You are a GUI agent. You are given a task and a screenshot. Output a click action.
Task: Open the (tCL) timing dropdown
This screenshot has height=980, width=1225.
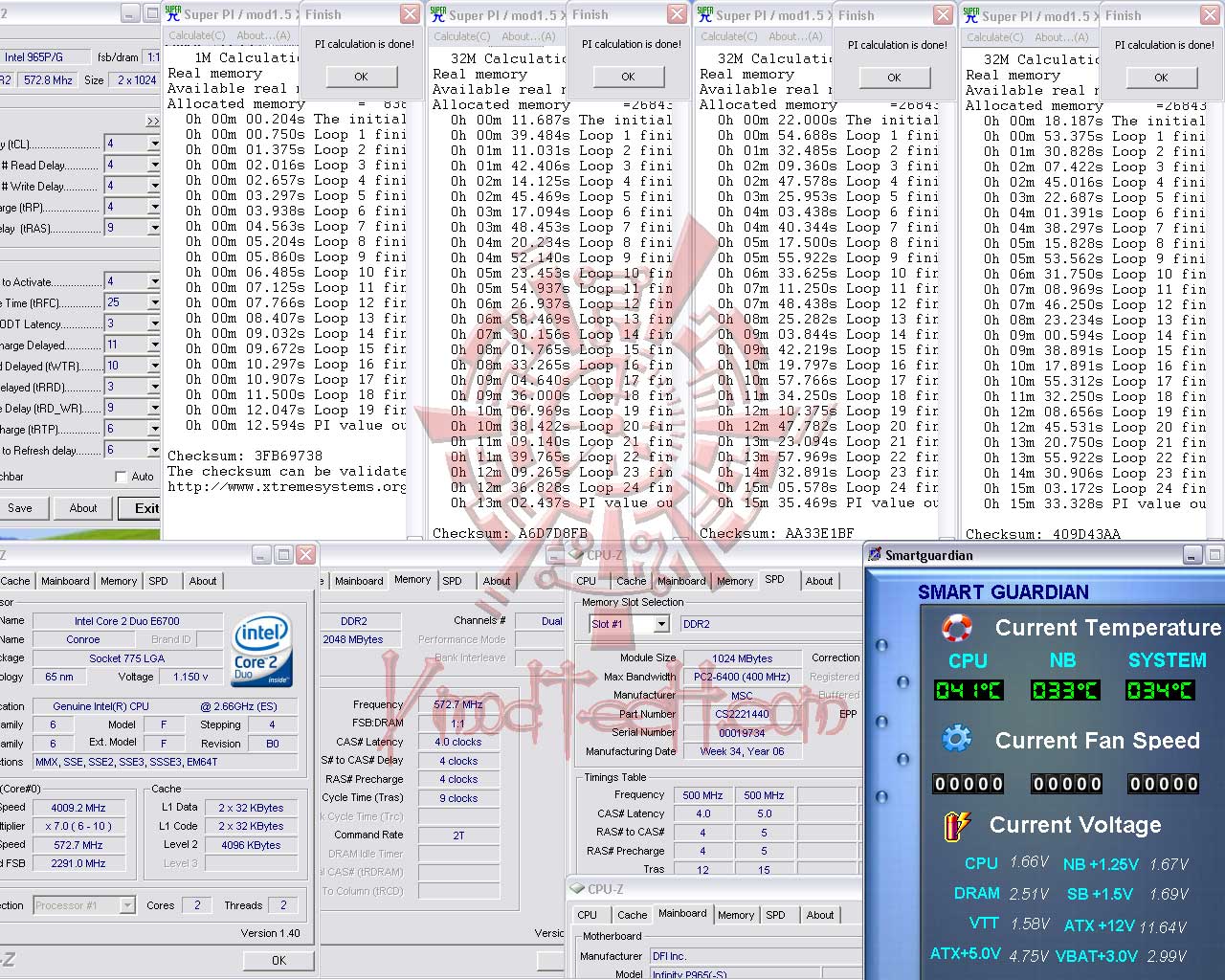pyautogui.click(x=154, y=144)
